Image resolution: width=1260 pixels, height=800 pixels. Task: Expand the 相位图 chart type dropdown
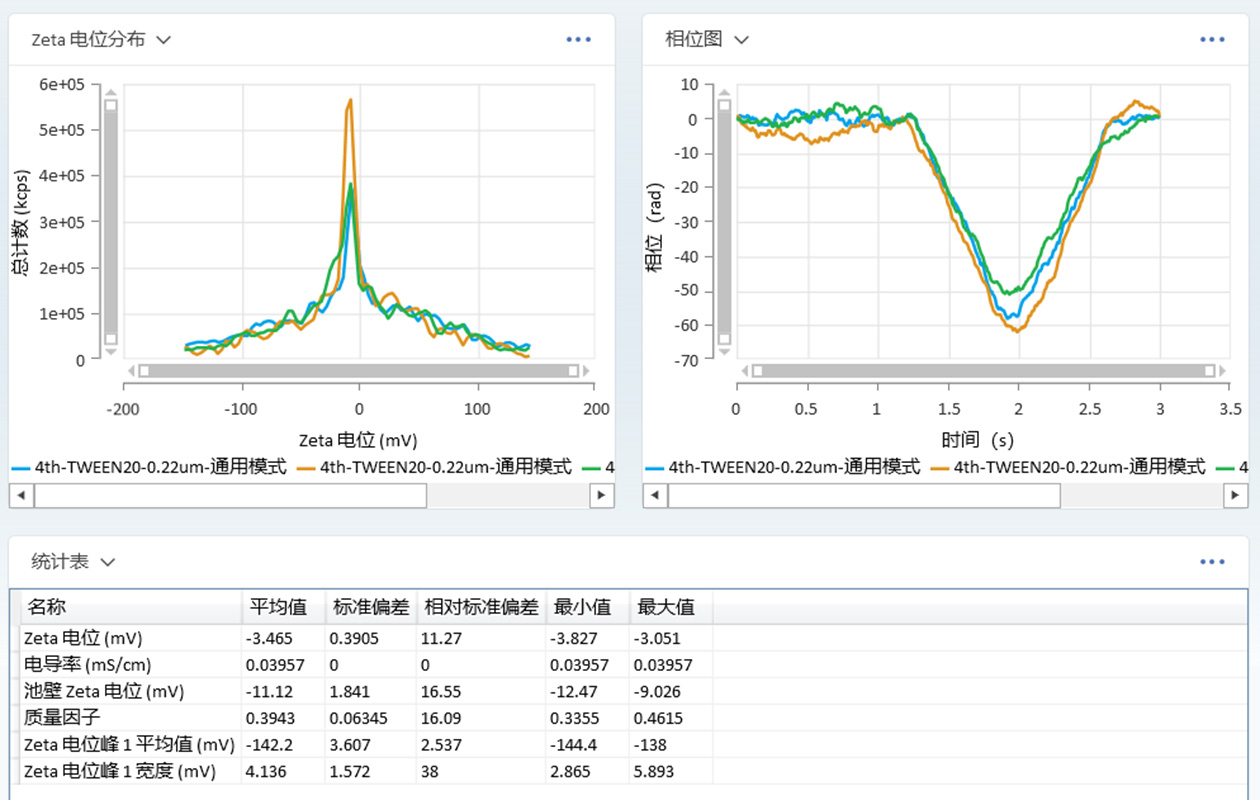click(x=741, y=40)
